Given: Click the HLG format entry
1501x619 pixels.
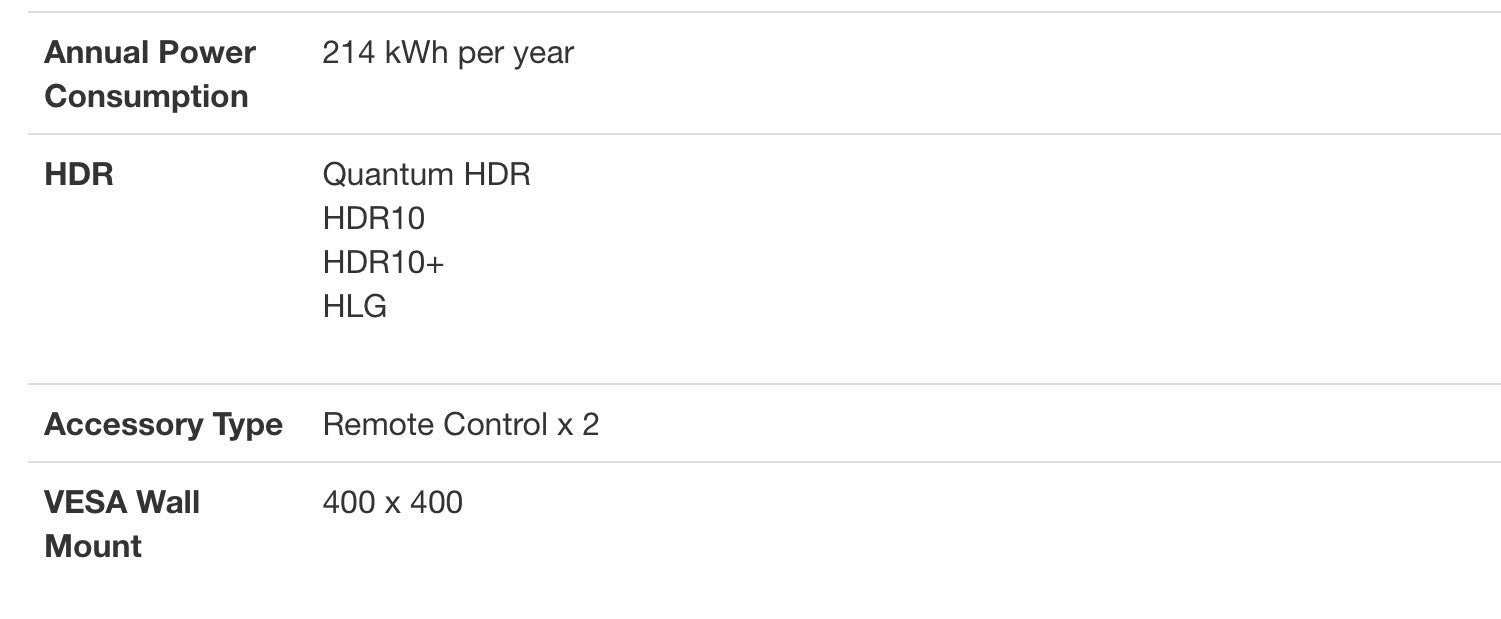Looking at the screenshot, I should 354,306.
